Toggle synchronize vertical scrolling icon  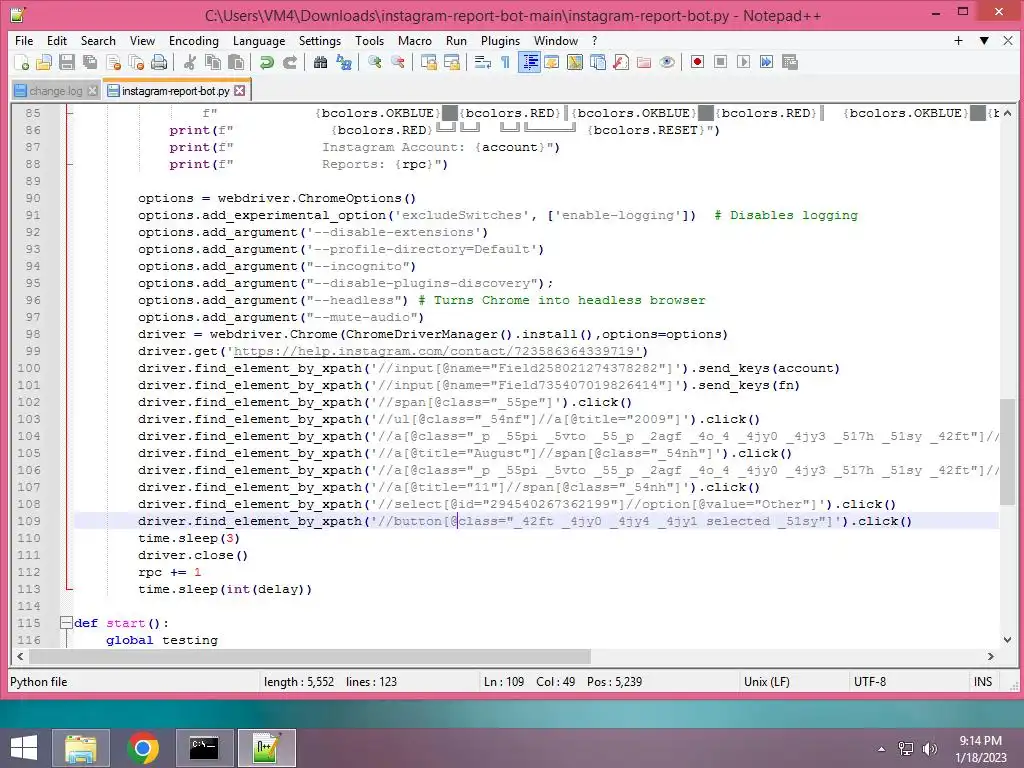pyautogui.click(x=428, y=62)
